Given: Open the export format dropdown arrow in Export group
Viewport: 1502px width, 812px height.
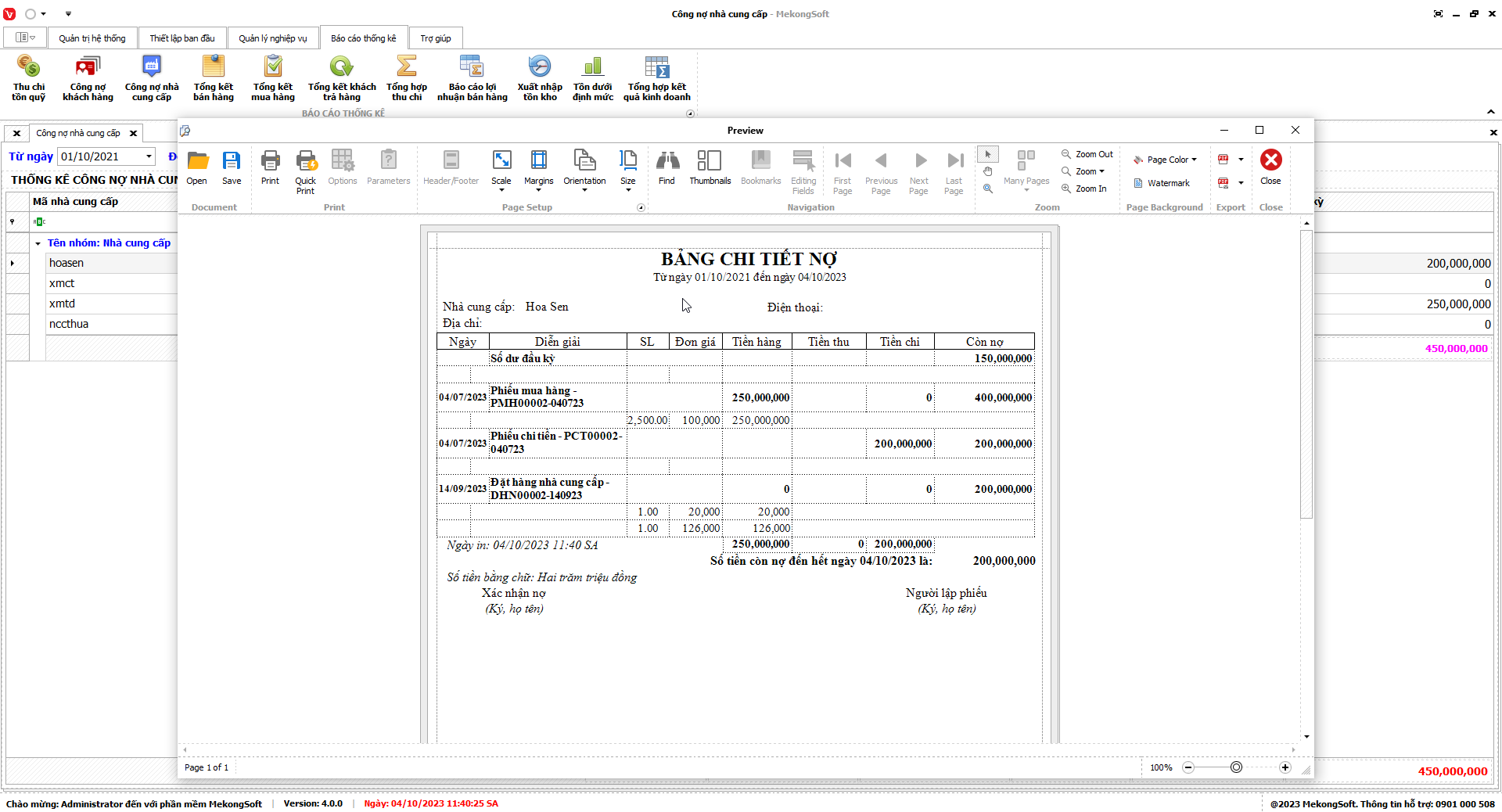Looking at the screenshot, I should click(x=1241, y=160).
